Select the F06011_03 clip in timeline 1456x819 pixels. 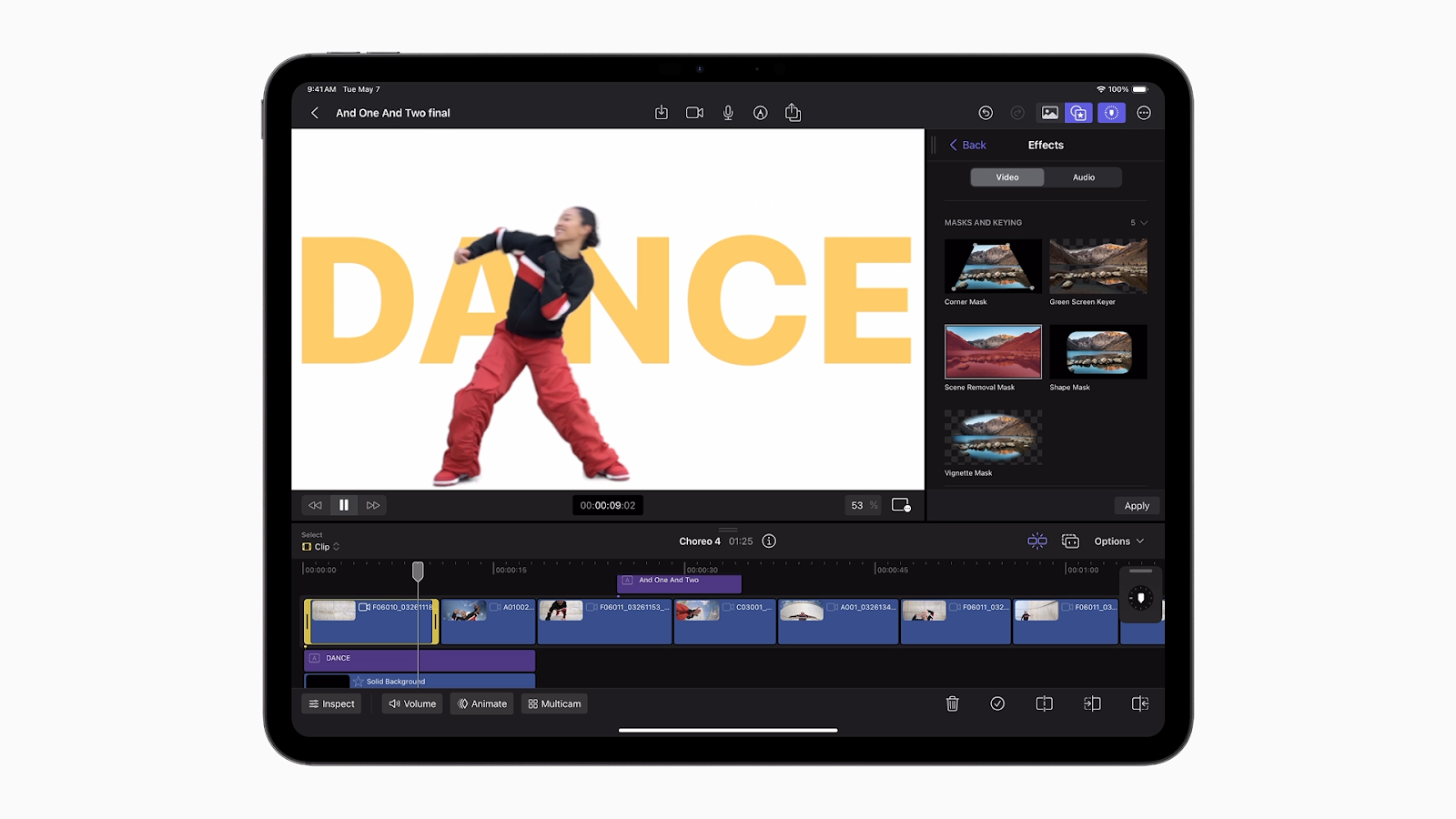pos(1066,622)
